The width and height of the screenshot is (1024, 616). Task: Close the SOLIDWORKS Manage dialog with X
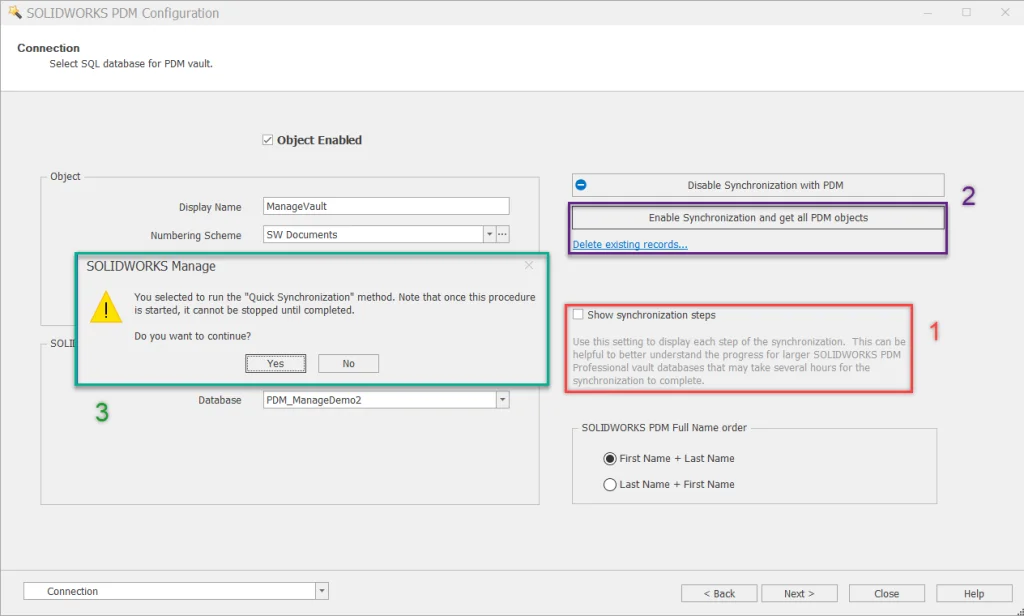(x=529, y=265)
